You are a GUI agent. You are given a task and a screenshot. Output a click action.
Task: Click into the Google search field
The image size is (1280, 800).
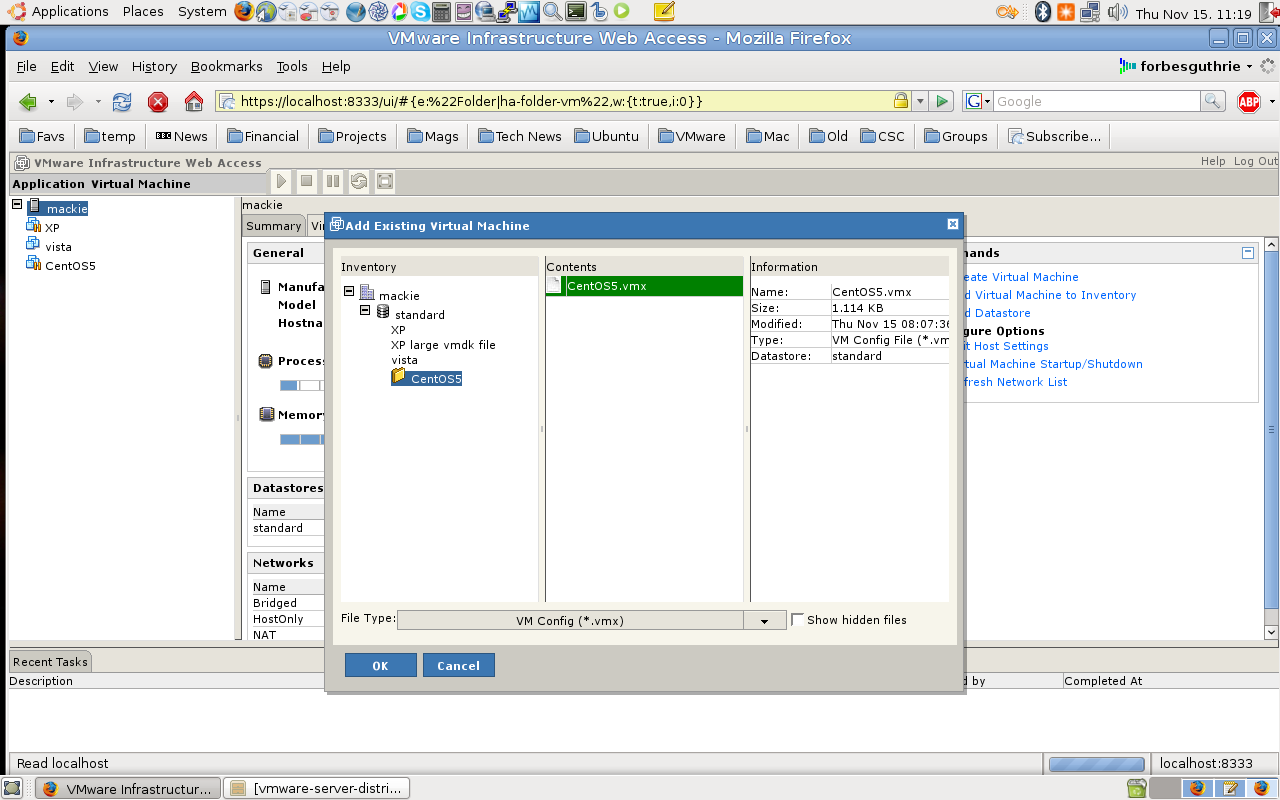tap(1096, 101)
